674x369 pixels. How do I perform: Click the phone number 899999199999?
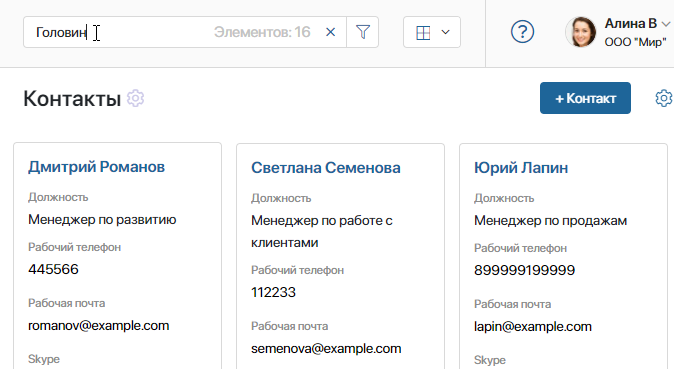point(524,270)
